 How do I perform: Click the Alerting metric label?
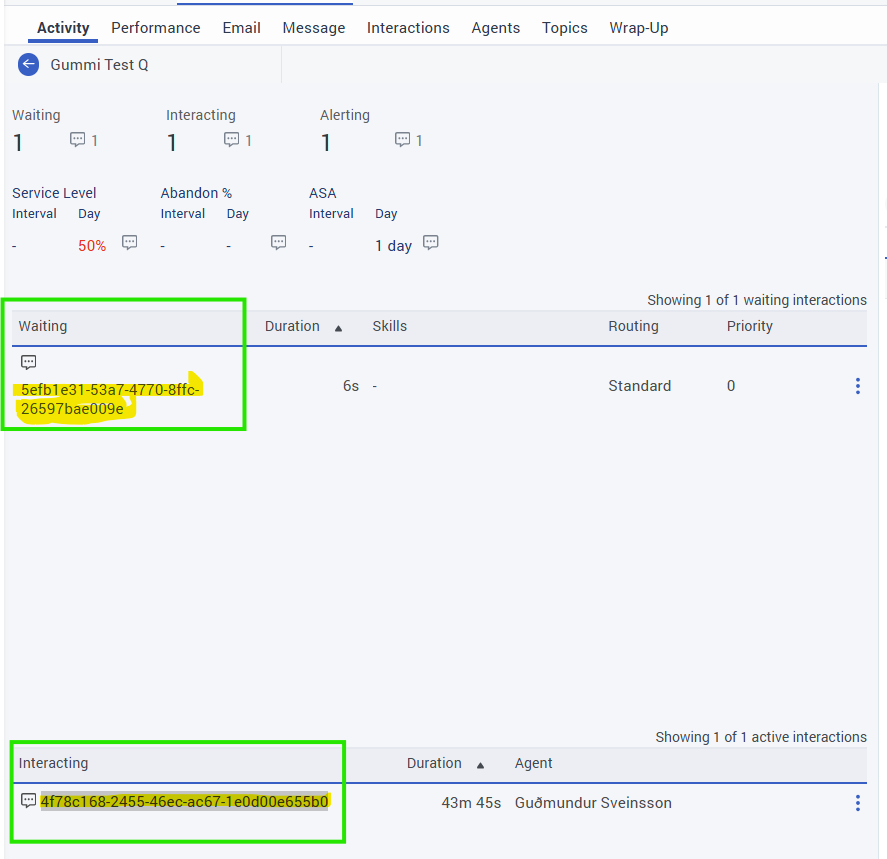click(345, 115)
